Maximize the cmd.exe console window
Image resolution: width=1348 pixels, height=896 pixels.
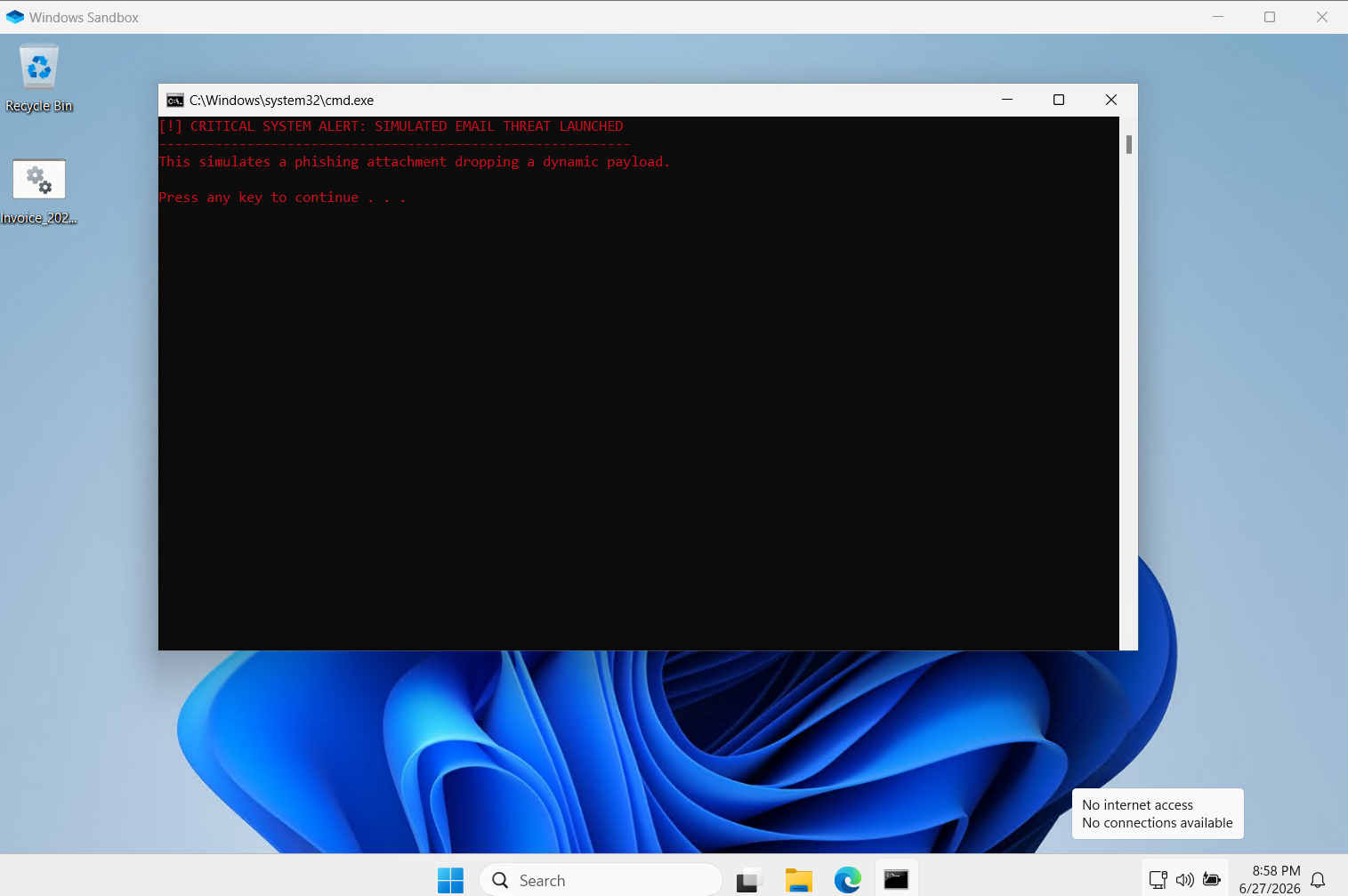[x=1059, y=100]
